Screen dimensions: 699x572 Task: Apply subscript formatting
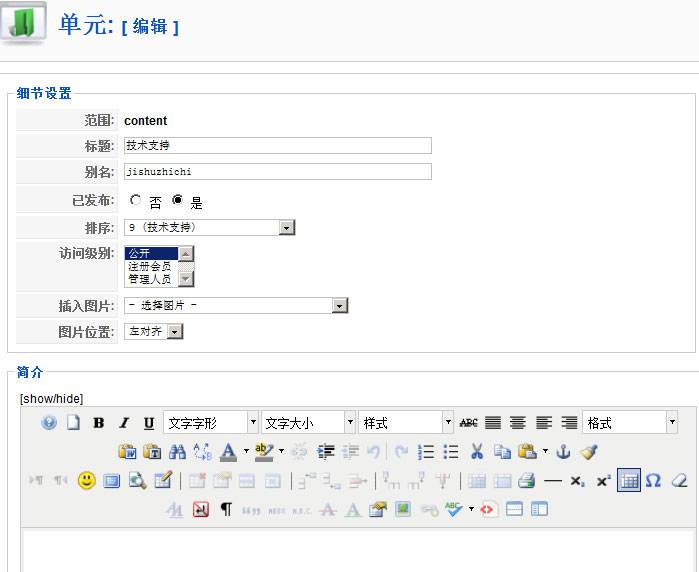tap(577, 481)
